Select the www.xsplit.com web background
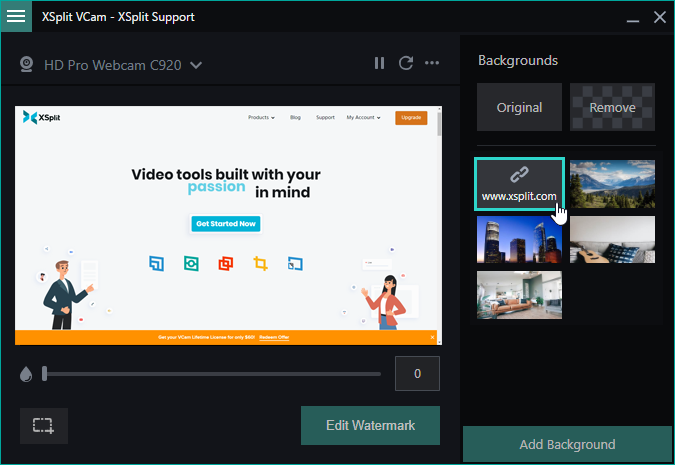675x465 pixels. (519, 184)
